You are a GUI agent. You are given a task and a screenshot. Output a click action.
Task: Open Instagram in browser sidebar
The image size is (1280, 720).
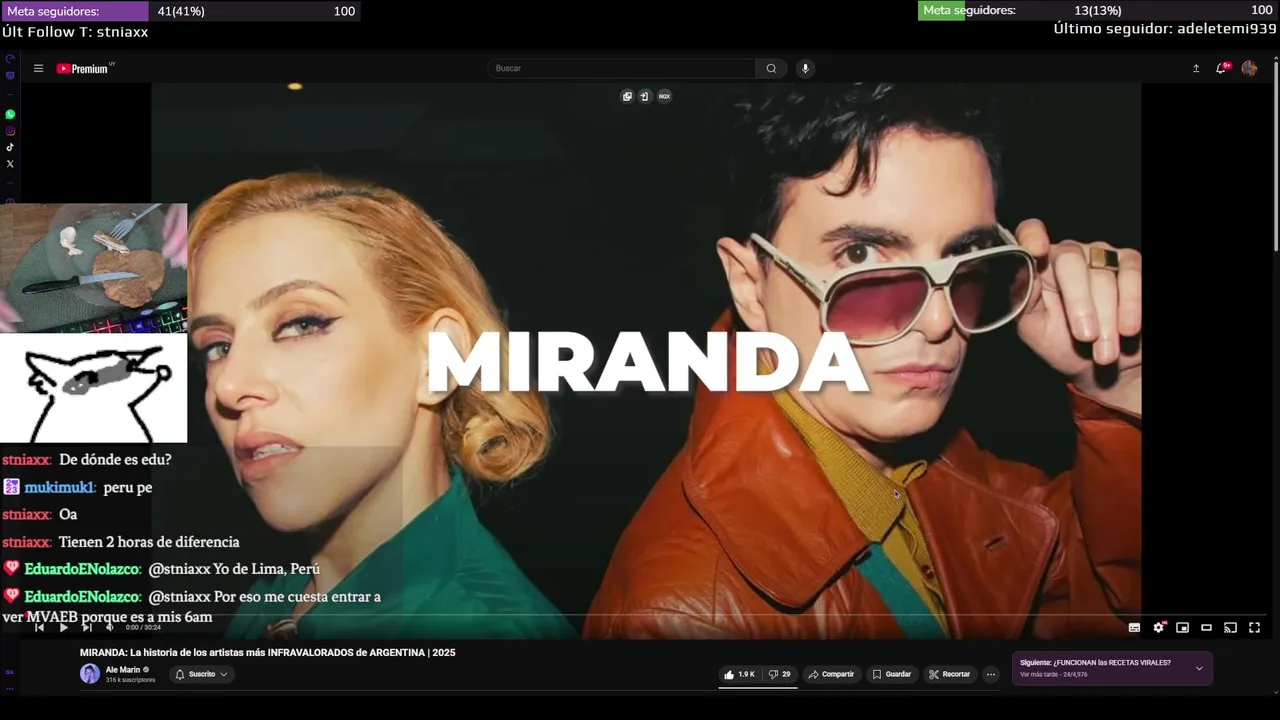click(x=10, y=131)
